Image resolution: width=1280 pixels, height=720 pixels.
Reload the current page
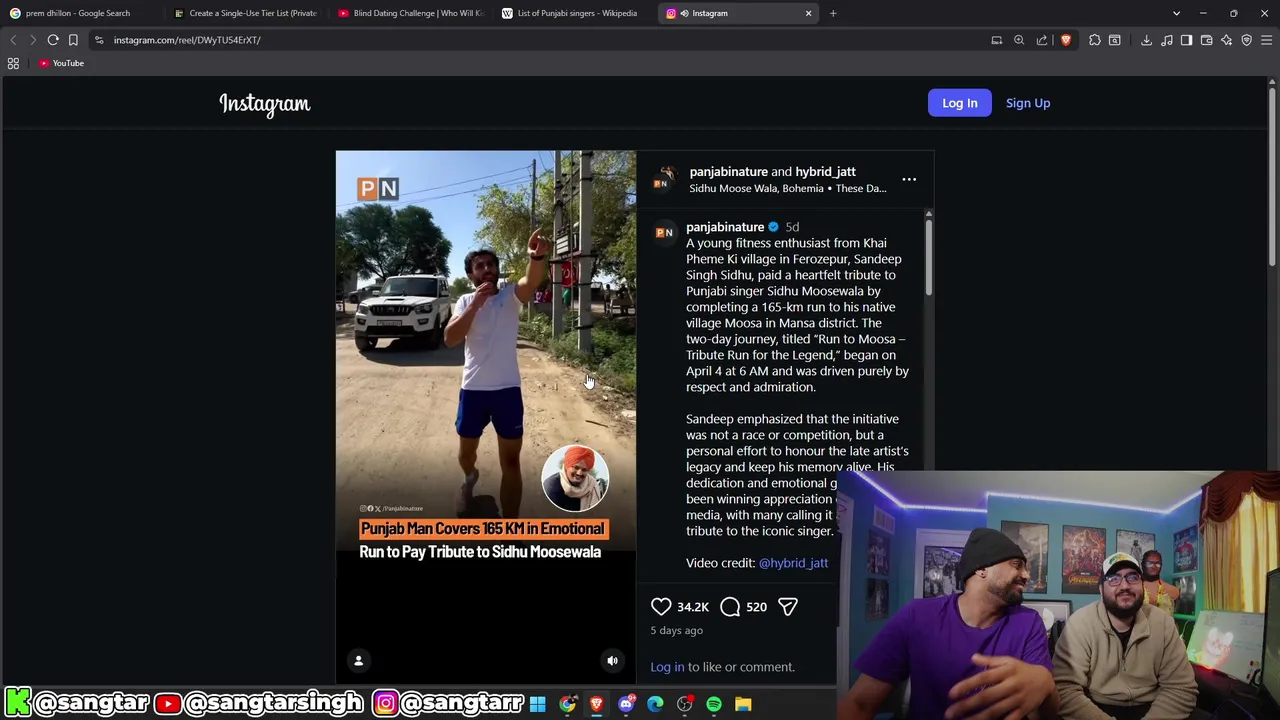[53, 40]
